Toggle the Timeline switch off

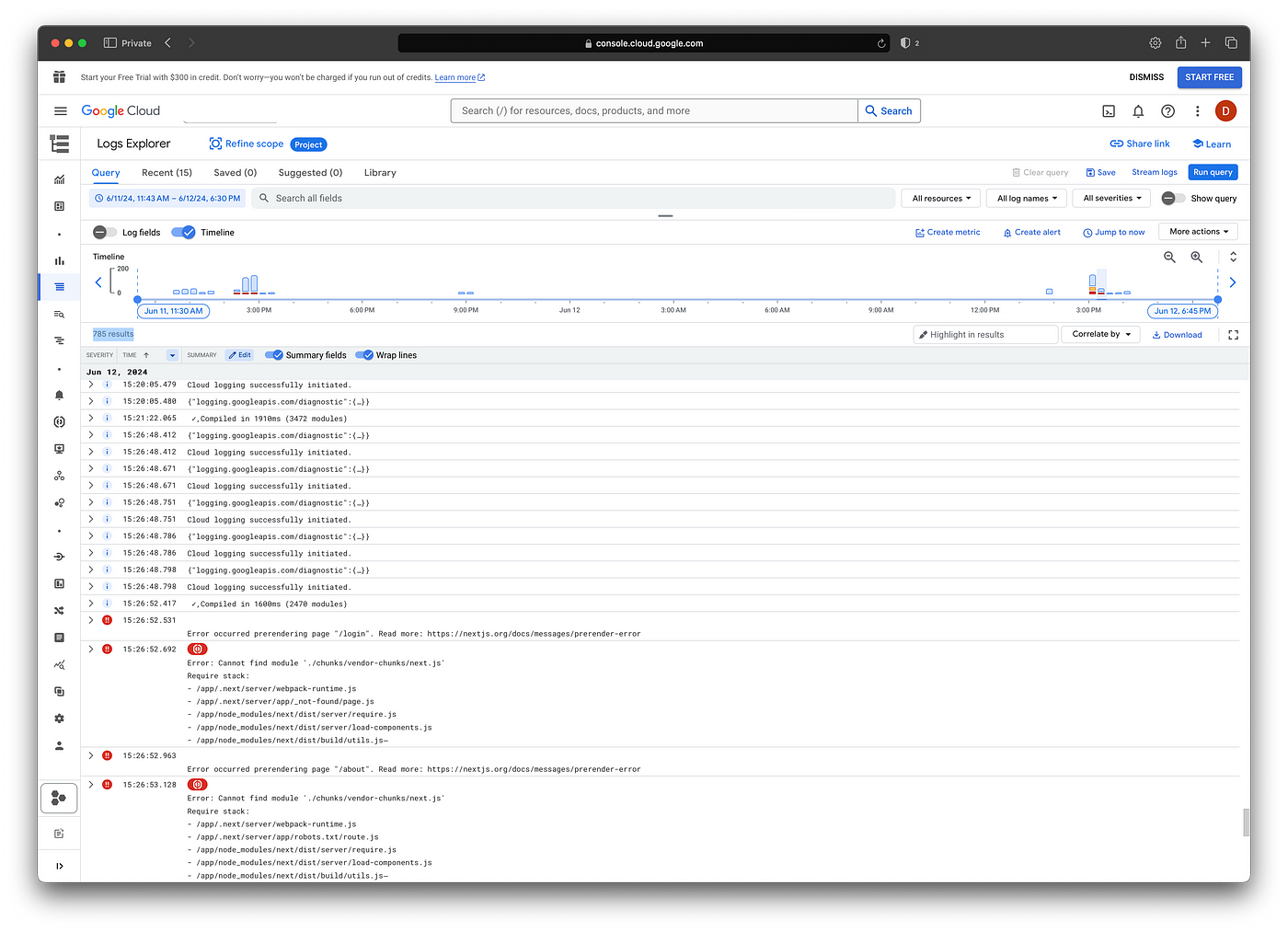click(183, 233)
